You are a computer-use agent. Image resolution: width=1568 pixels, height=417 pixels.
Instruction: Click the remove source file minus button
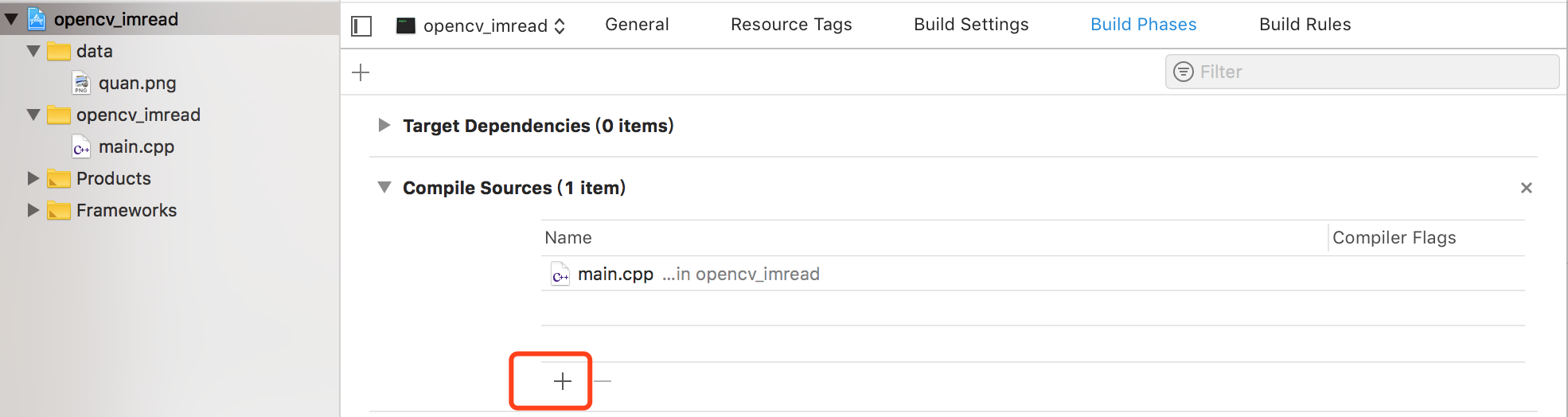603,381
